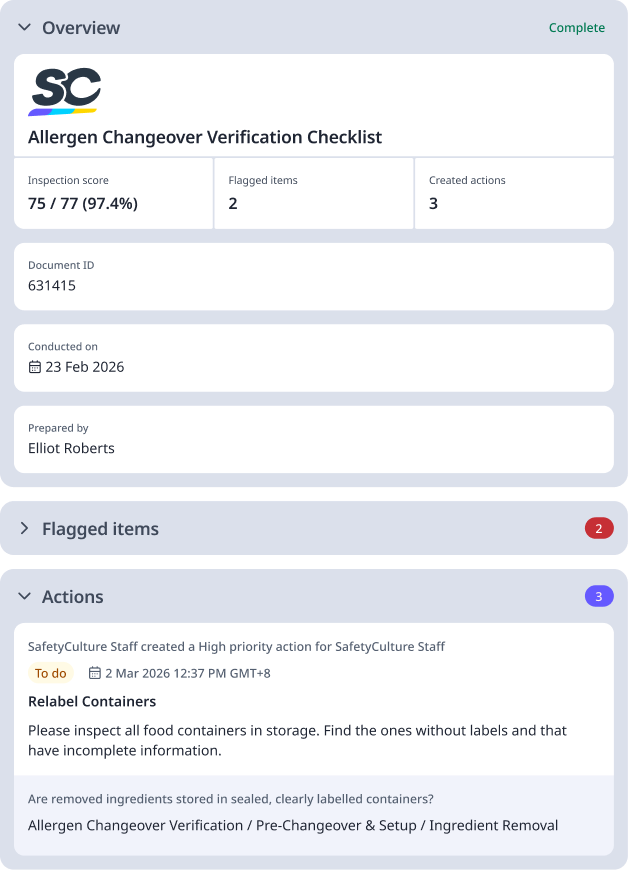Click the Complete status label

coord(577,28)
